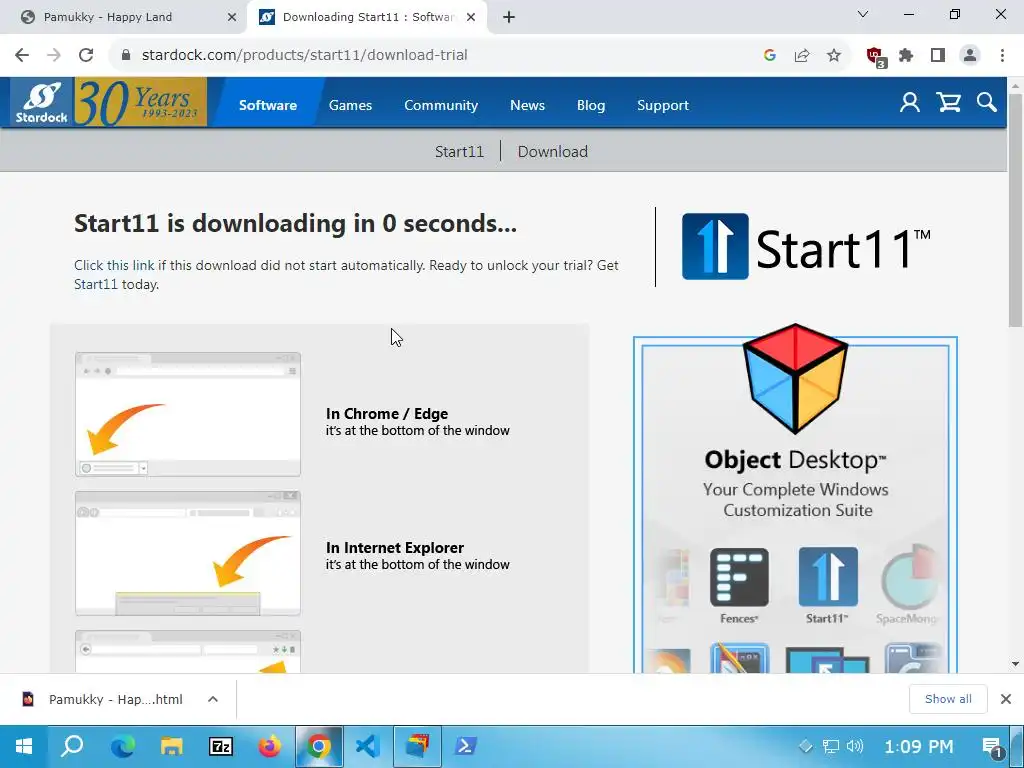Close the downloads bar

(1006, 699)
